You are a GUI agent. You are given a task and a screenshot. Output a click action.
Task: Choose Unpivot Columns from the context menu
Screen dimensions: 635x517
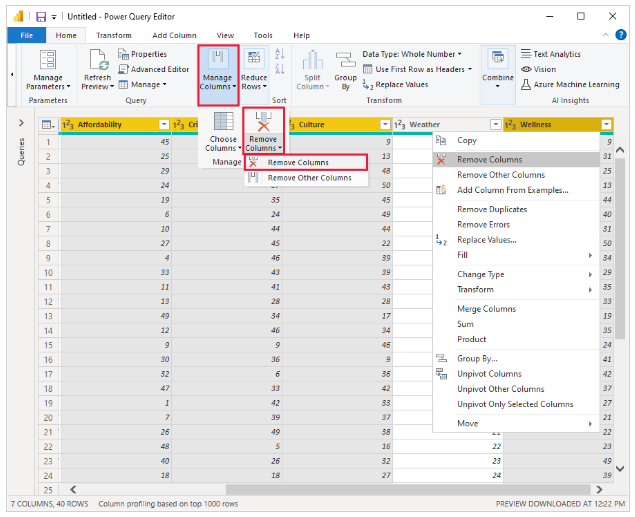tap(489, 374)
